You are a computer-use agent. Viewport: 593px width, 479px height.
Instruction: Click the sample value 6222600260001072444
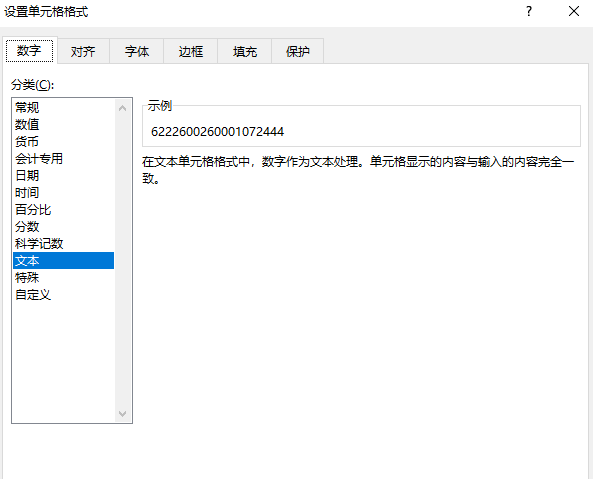pyautogui.click(x=217, y=132)
